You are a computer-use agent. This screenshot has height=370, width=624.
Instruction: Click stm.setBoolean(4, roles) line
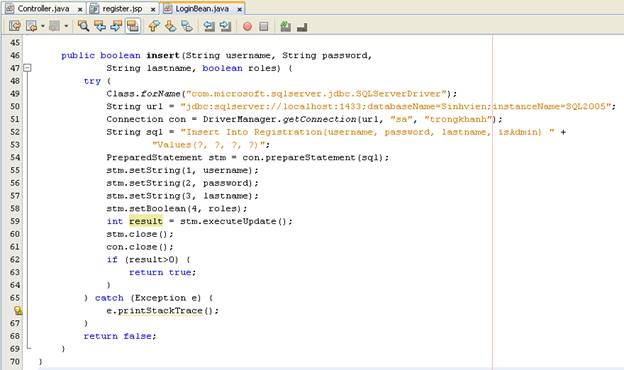tap(177, 208)
